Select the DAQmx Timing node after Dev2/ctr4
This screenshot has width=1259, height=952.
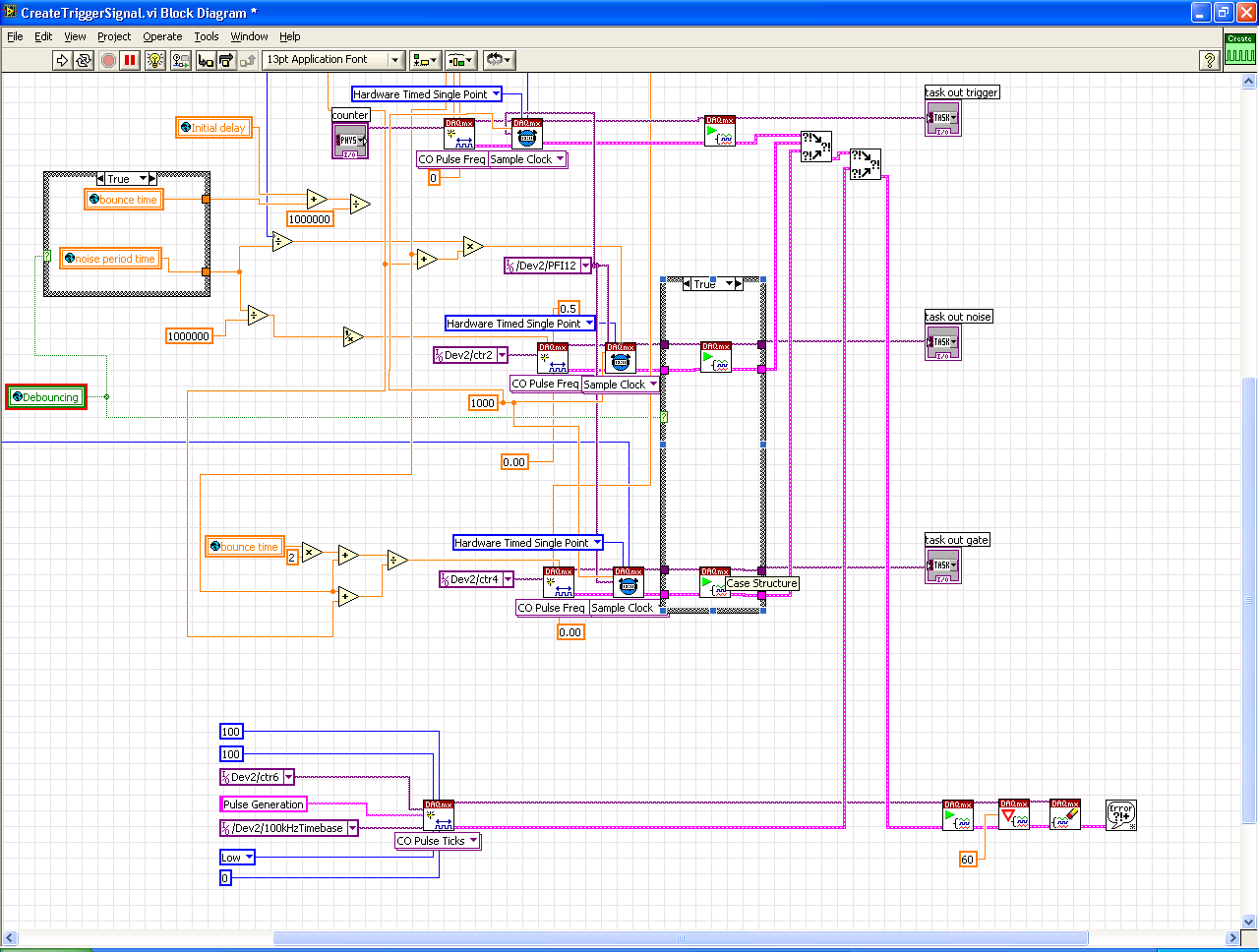coord(629,582)
